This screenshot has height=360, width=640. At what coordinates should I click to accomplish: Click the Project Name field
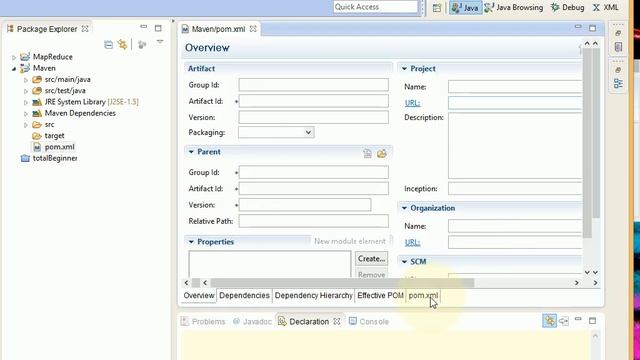point(515,87)
